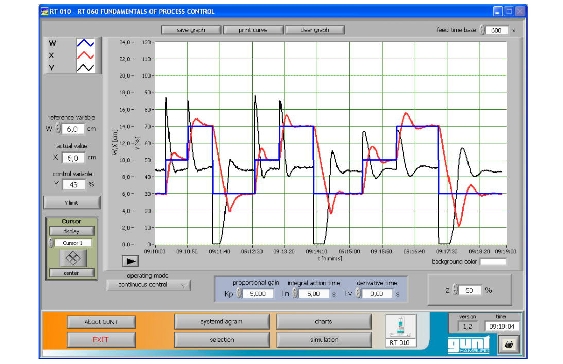The width and height of the screenshot is (563, 364).
Task: Click the cursor mover diamond pad
Action: (73, 258)
